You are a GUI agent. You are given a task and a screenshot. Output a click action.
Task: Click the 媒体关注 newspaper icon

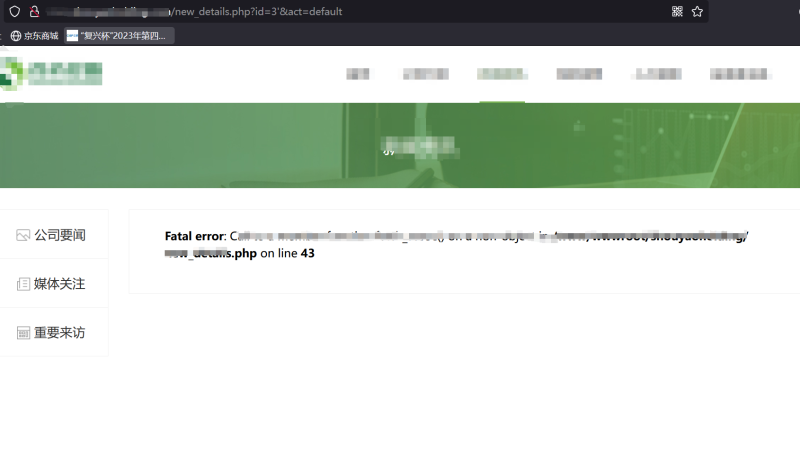point(23,284)
